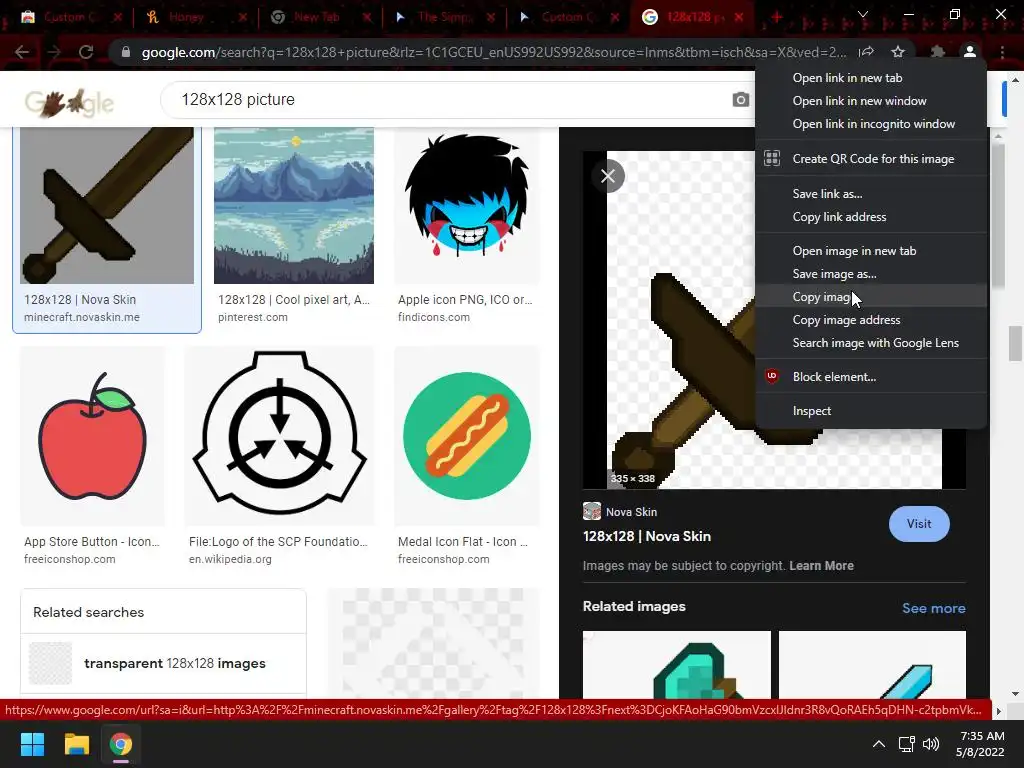Select Open image in new tab

[x=871, y=251]
